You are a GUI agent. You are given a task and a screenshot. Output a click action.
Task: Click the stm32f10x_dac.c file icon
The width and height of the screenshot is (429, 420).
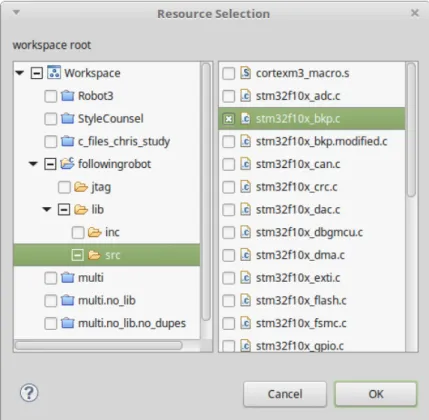click(x=246, y=210)
